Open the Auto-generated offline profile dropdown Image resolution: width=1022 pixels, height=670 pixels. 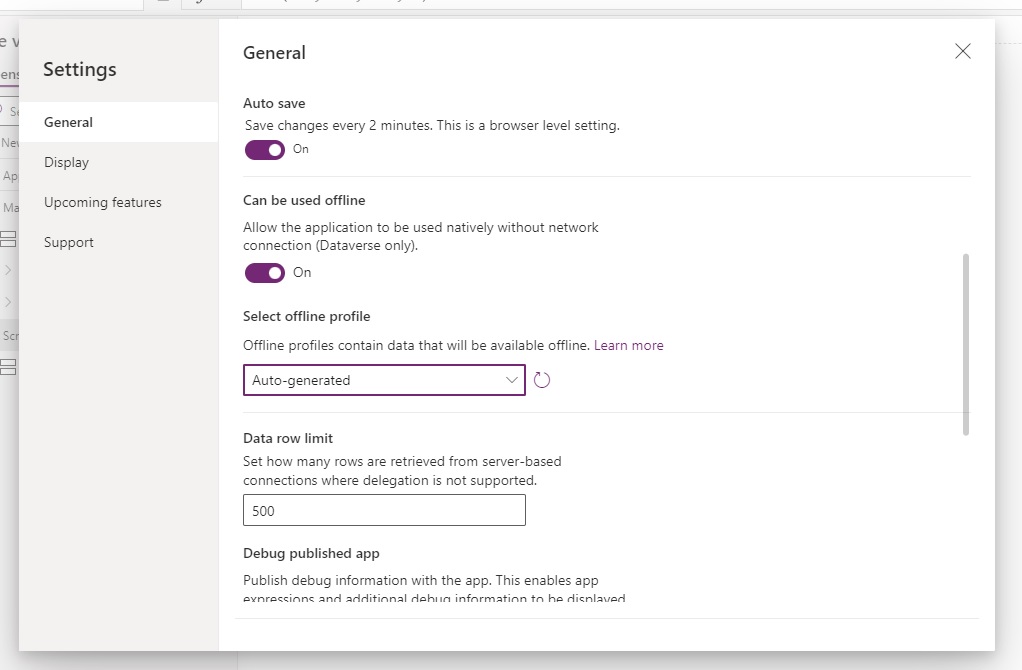tap(384, 380)
